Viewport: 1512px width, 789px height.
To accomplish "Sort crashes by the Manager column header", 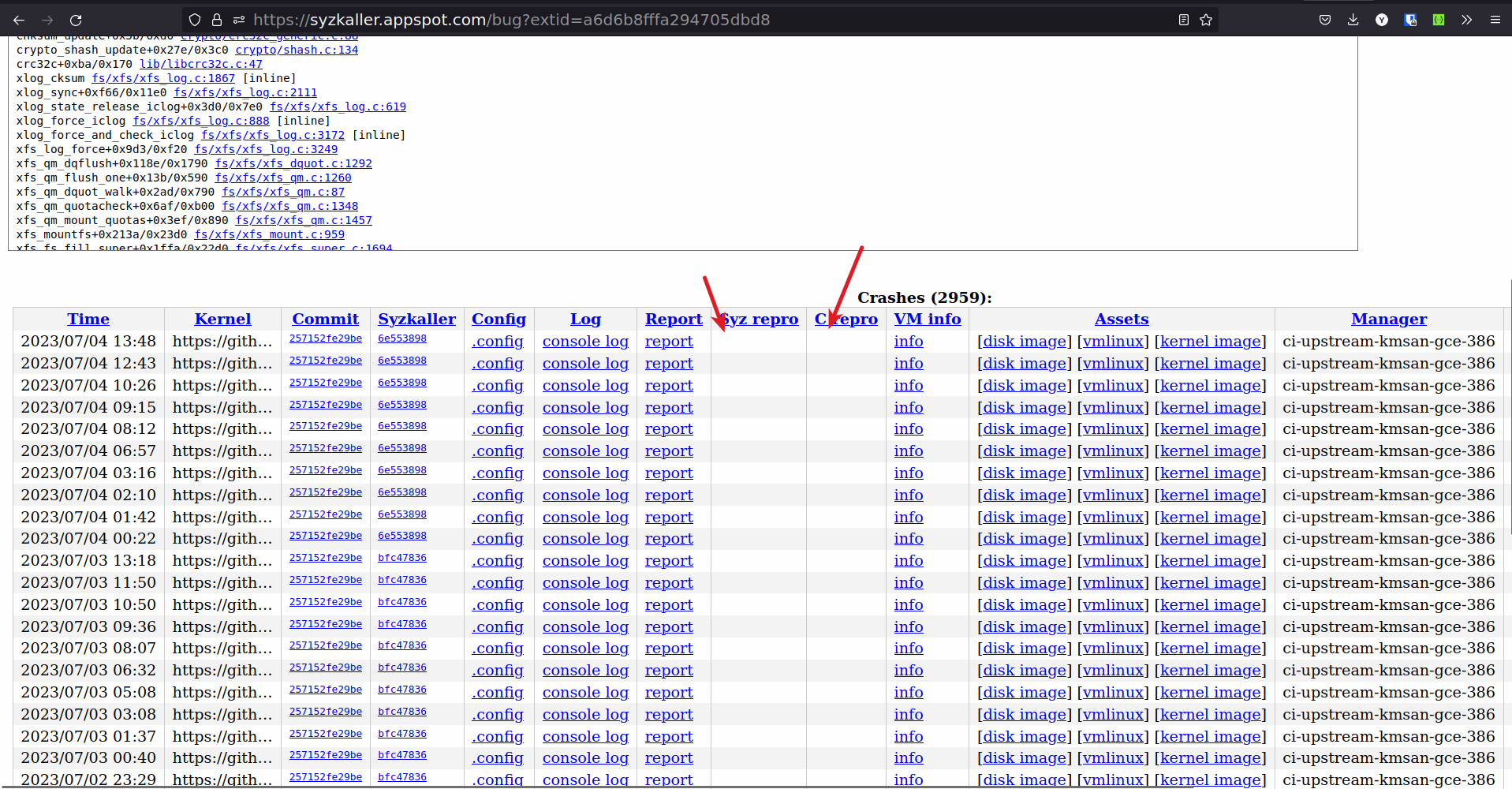I will pyautogui.click(x=1388, y=319).
